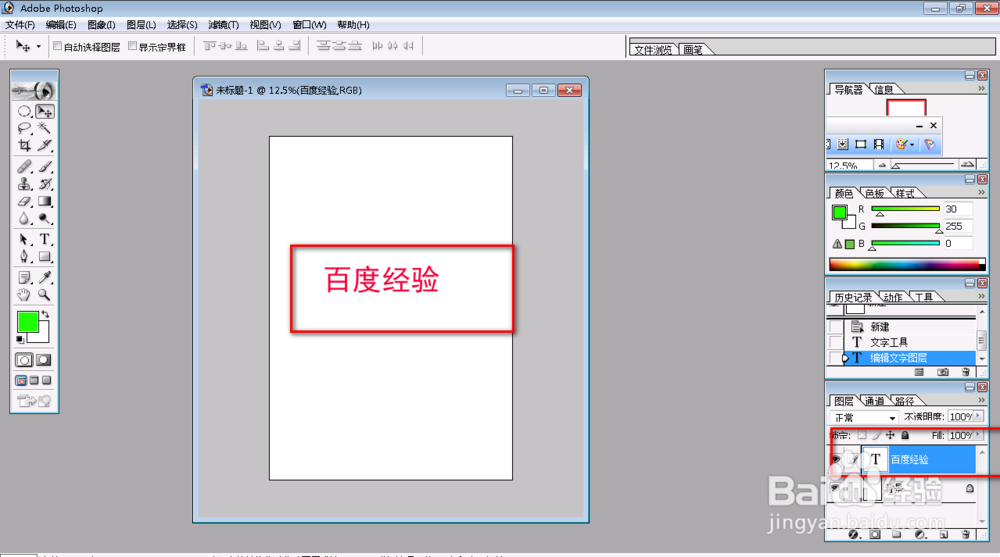Select the History Brush tool
This screenshot has height=557, width=1000.
tap(45, 184)
